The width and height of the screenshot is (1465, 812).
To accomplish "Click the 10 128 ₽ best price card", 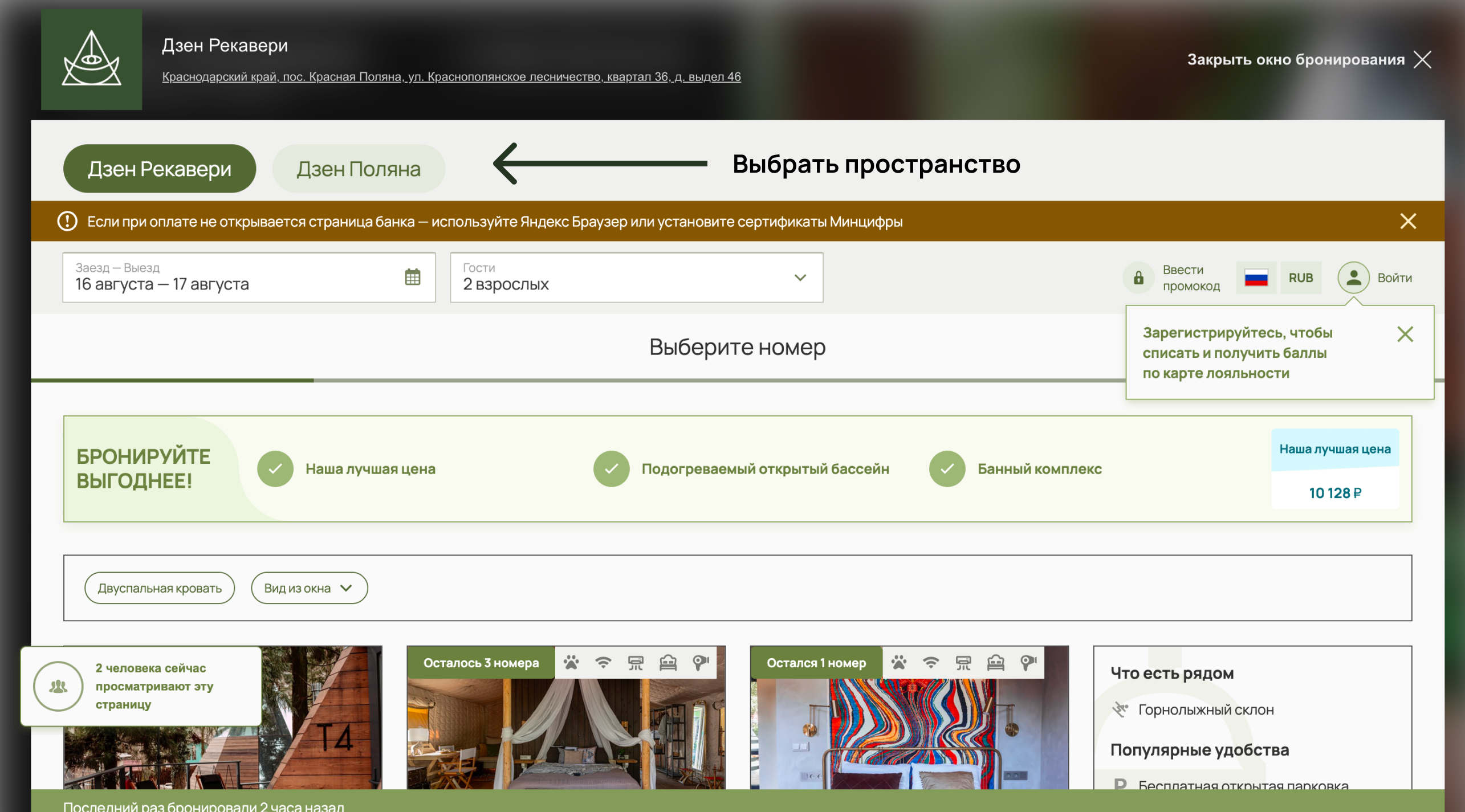I will [1335, 469].
